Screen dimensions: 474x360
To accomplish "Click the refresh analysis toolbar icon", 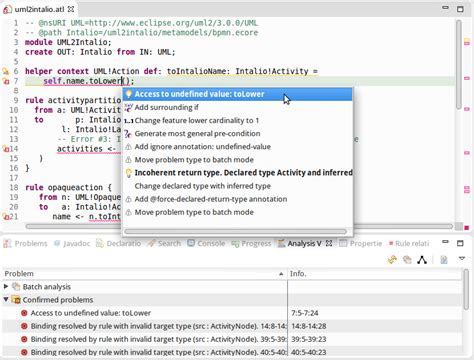I will [392, 259].
